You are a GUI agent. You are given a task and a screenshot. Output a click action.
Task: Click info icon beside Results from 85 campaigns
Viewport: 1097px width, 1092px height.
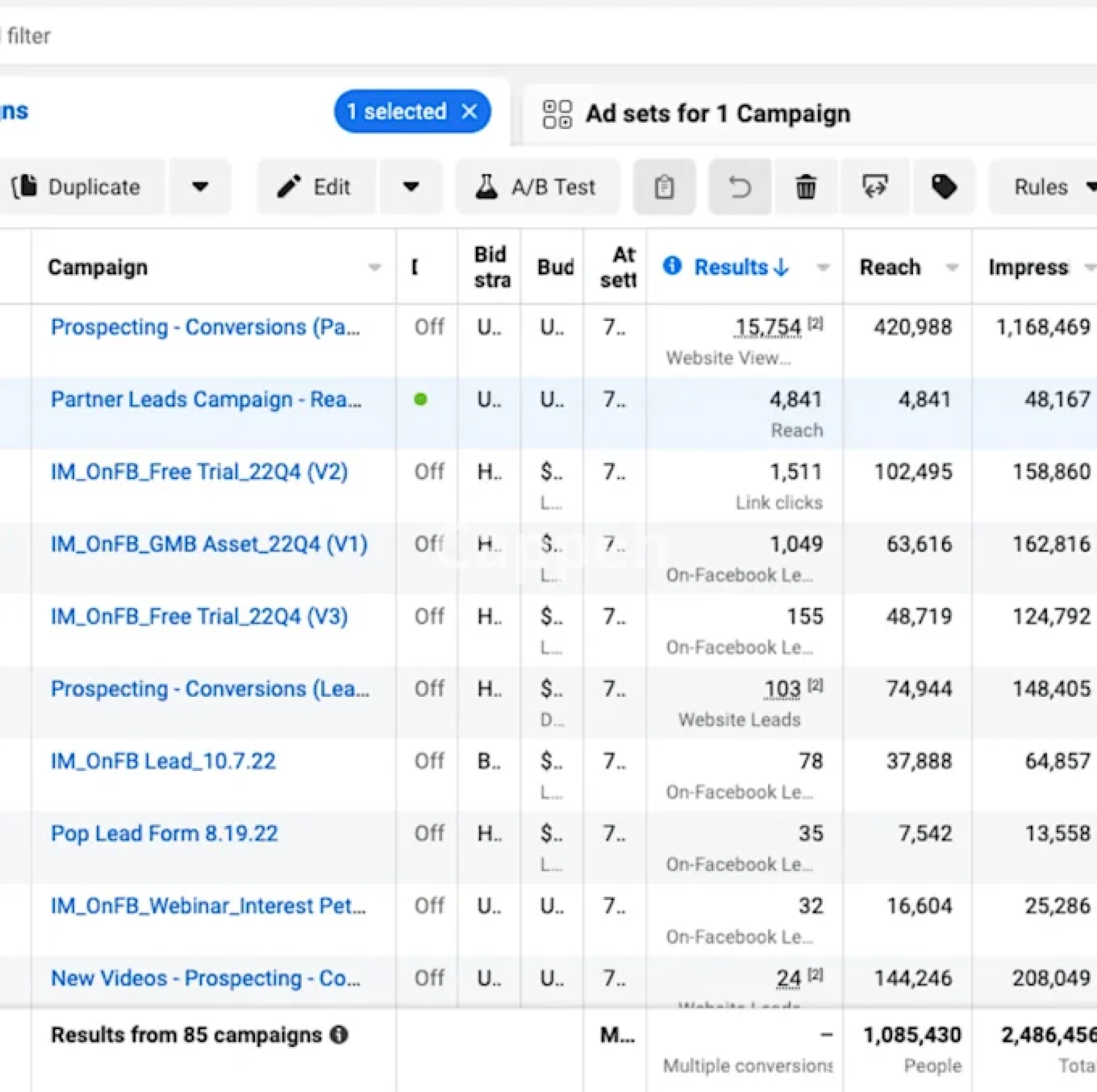(x=339, y=1034)
